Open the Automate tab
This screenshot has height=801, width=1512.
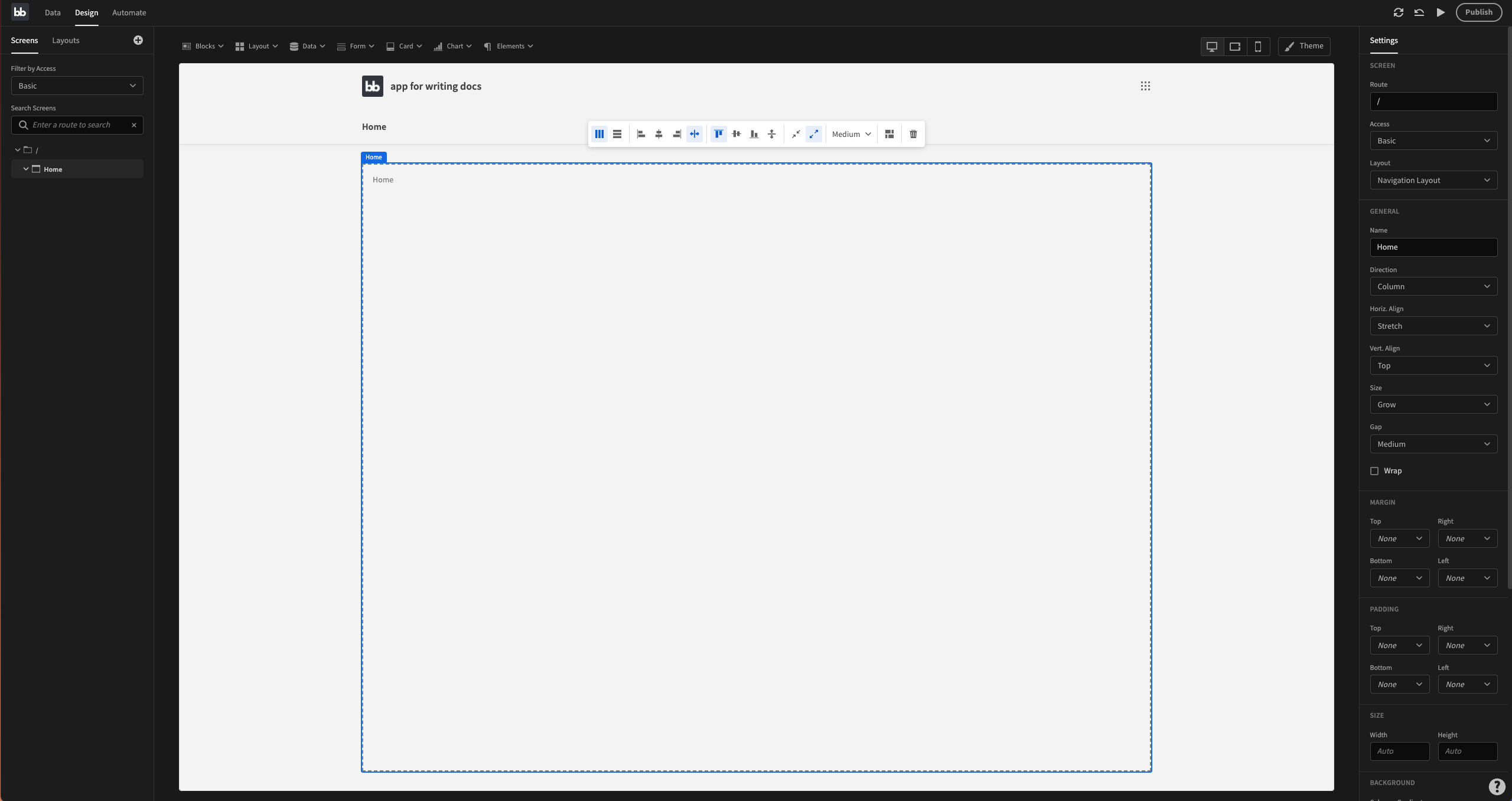[x=129, y=12]
